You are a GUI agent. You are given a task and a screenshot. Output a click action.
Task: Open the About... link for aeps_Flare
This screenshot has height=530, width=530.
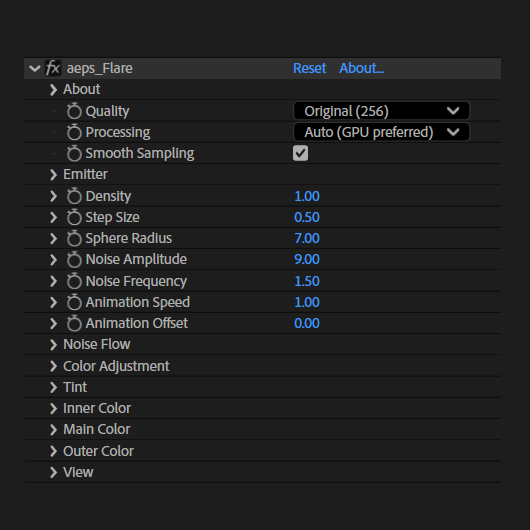361,68
